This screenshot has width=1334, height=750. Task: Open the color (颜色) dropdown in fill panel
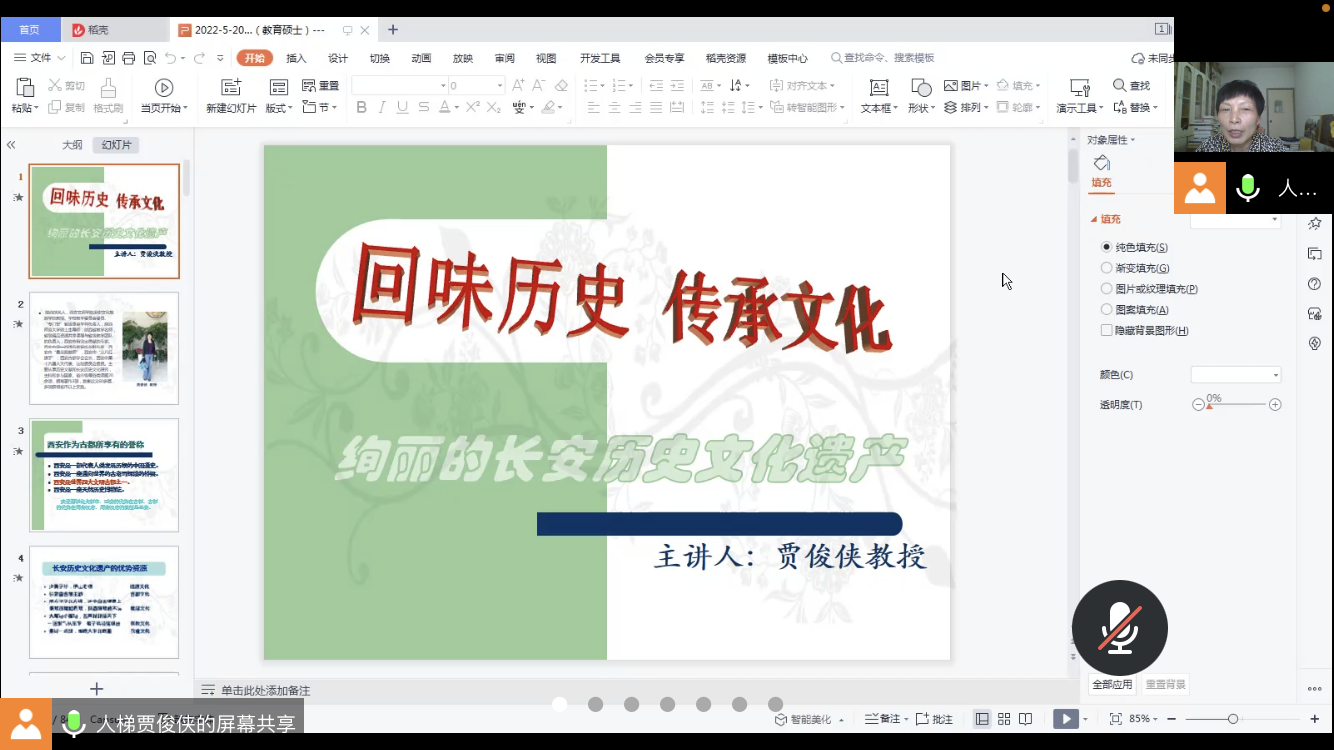click(1236, 375)
